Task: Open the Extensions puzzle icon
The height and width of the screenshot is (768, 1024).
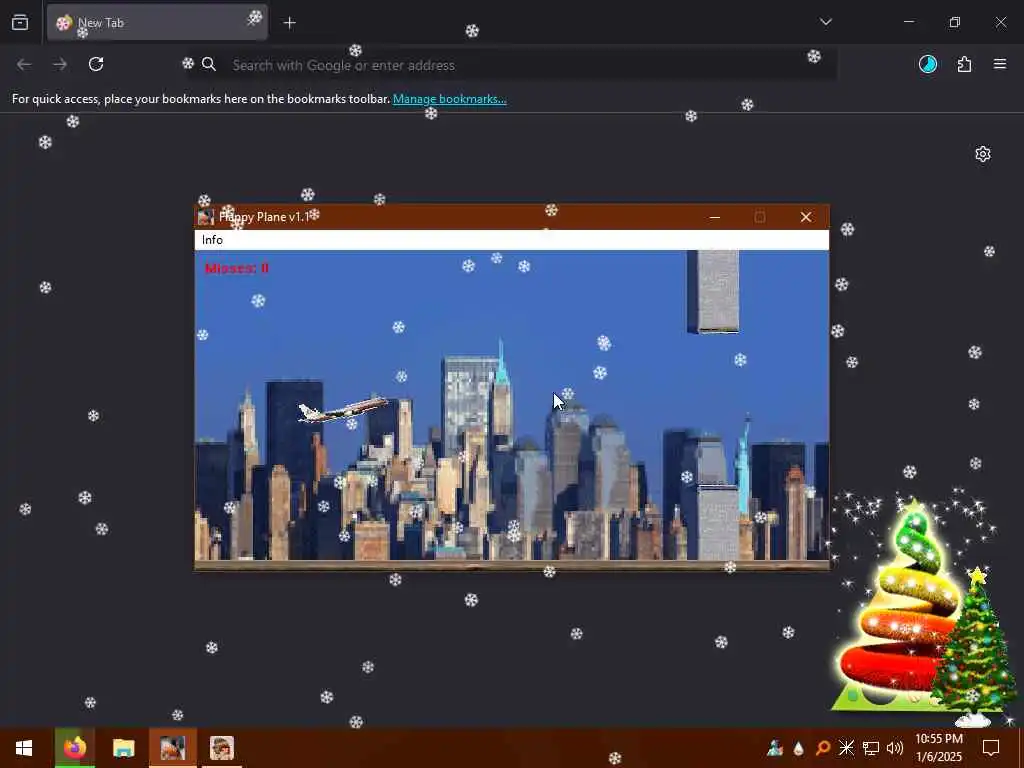Action: [964, 64]
